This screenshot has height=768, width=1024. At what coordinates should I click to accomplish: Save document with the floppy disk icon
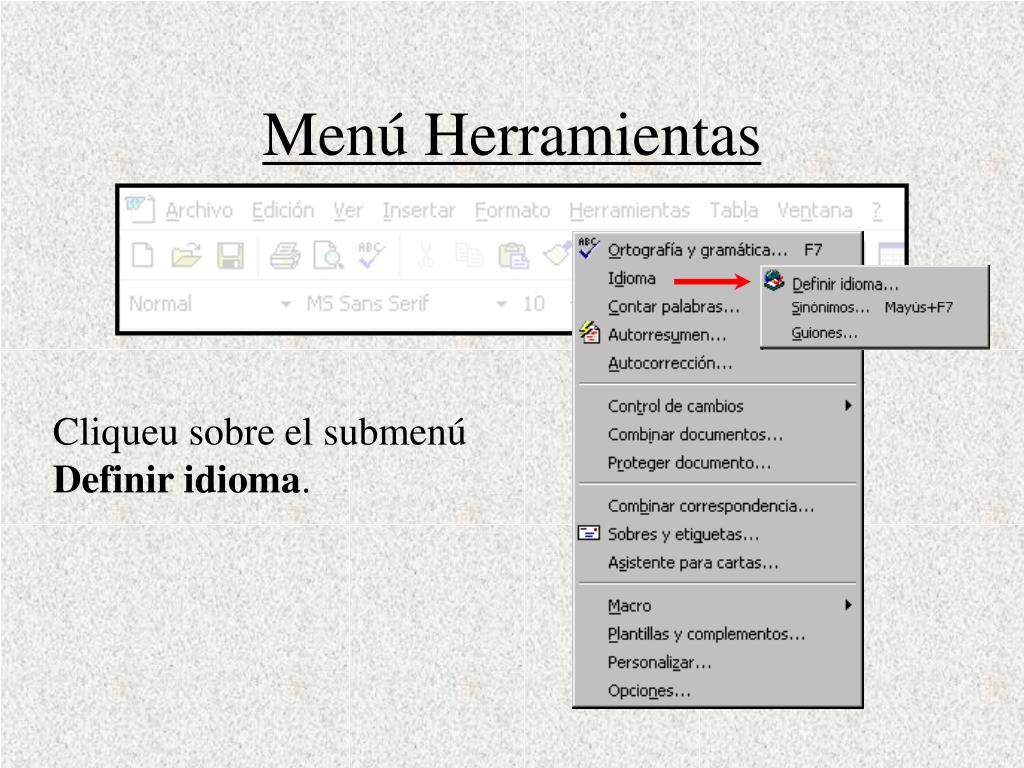click(x=231, y=255)
